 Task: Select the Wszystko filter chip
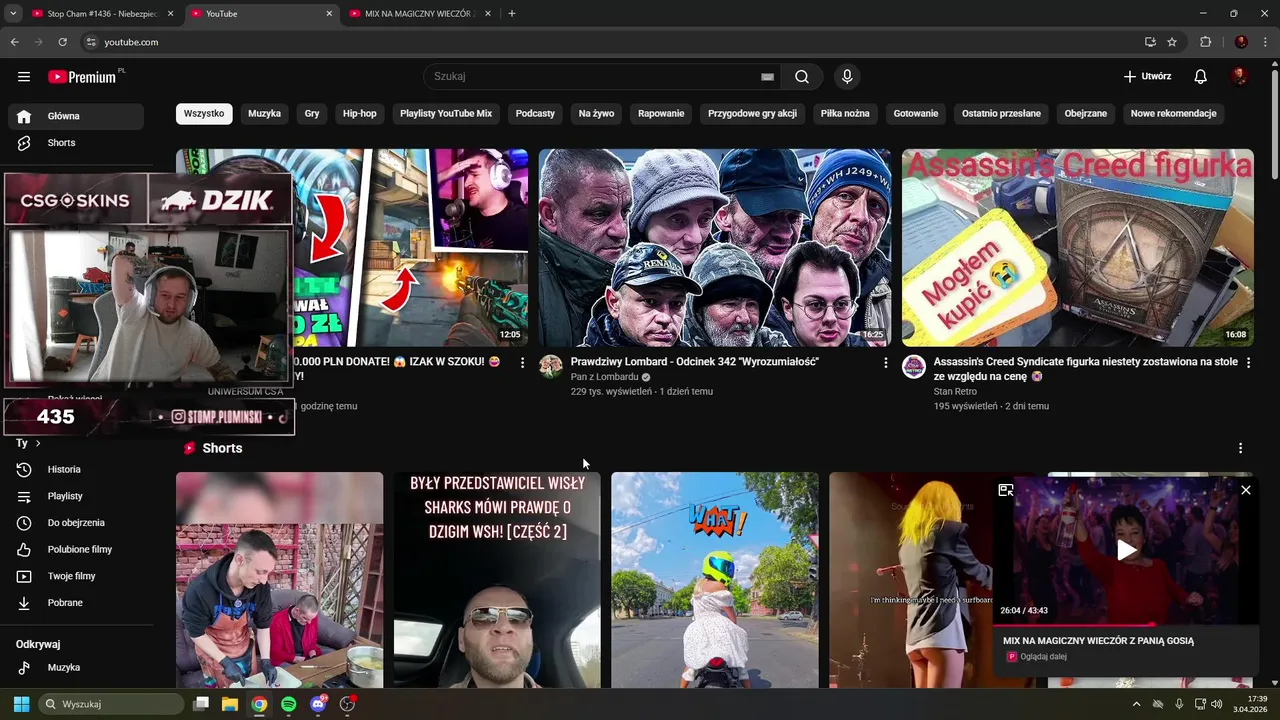click(x=204, y=114)
